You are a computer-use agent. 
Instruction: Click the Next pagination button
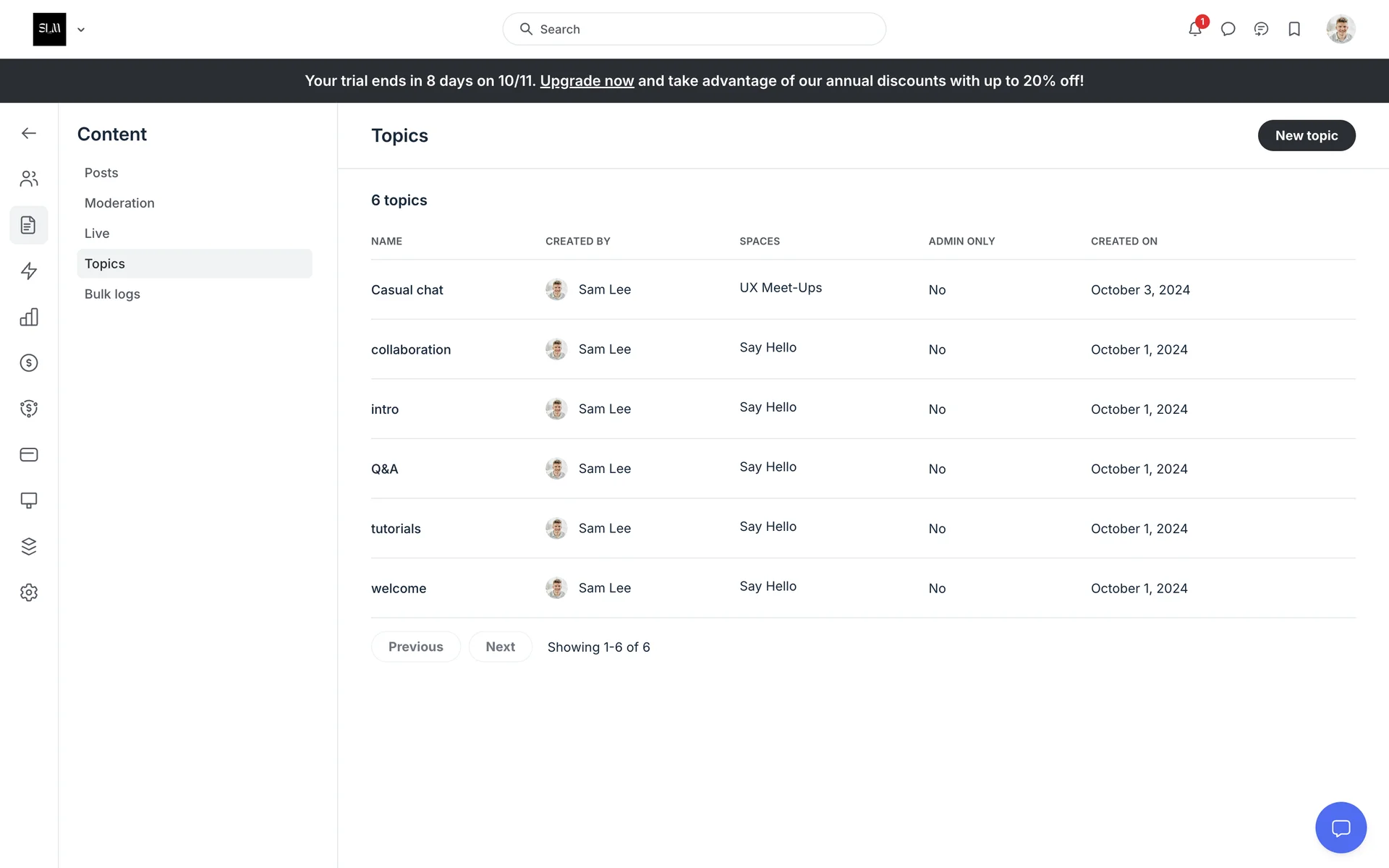(500, 647)
